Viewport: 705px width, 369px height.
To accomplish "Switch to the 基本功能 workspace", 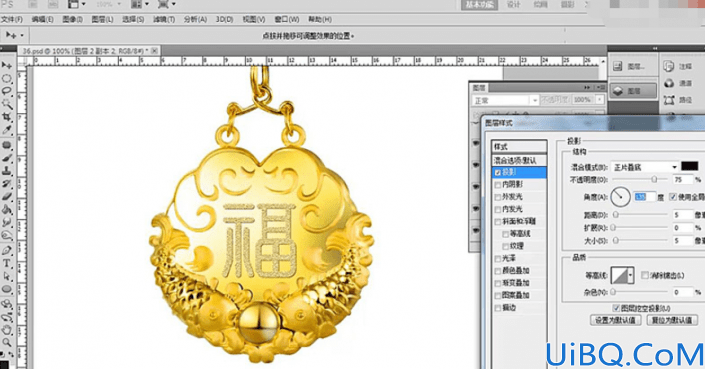I will [x=479, y=4].
